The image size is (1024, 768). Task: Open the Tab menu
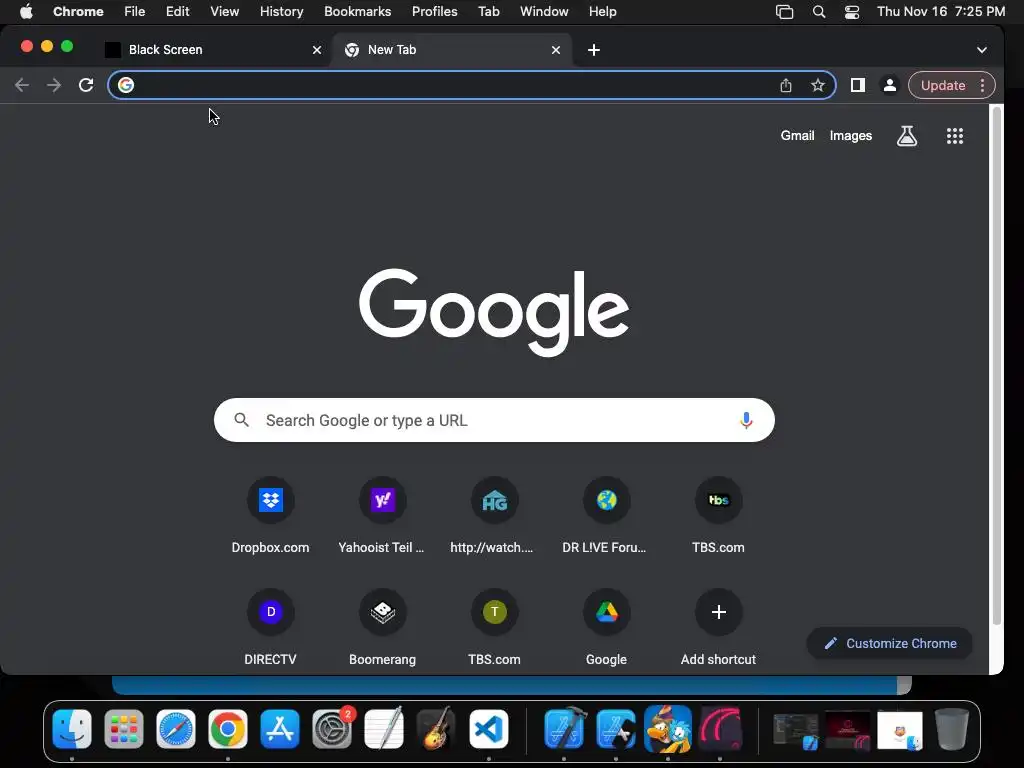click(x=488, y=12)
